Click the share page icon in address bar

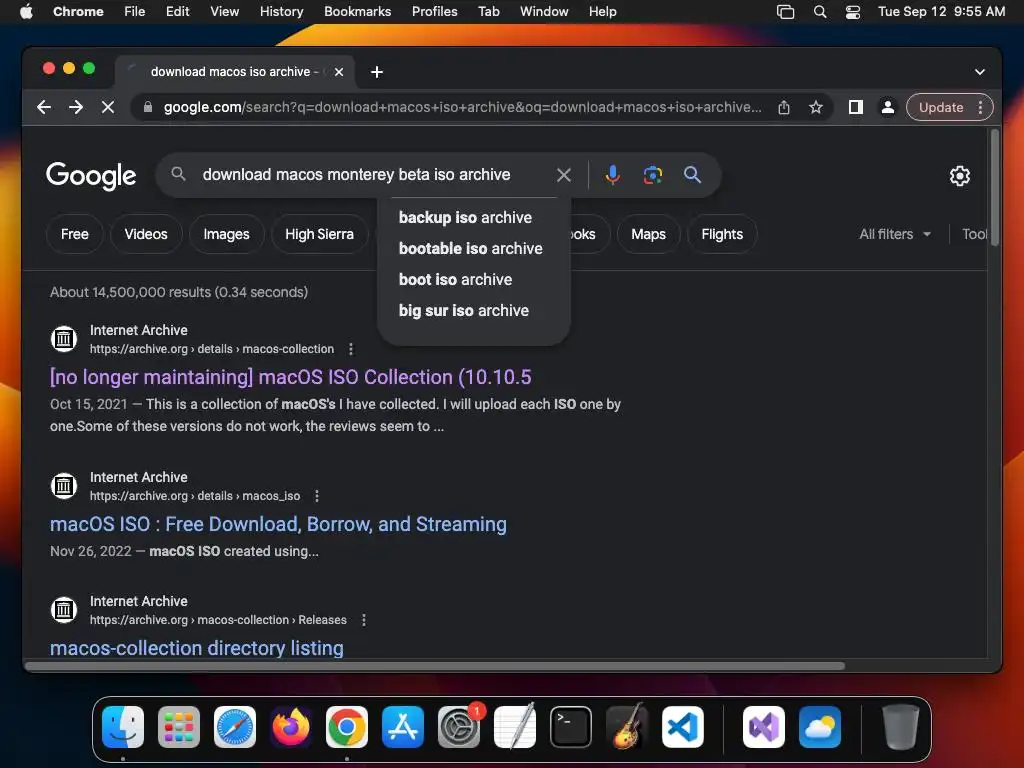[x=784, y=107]
